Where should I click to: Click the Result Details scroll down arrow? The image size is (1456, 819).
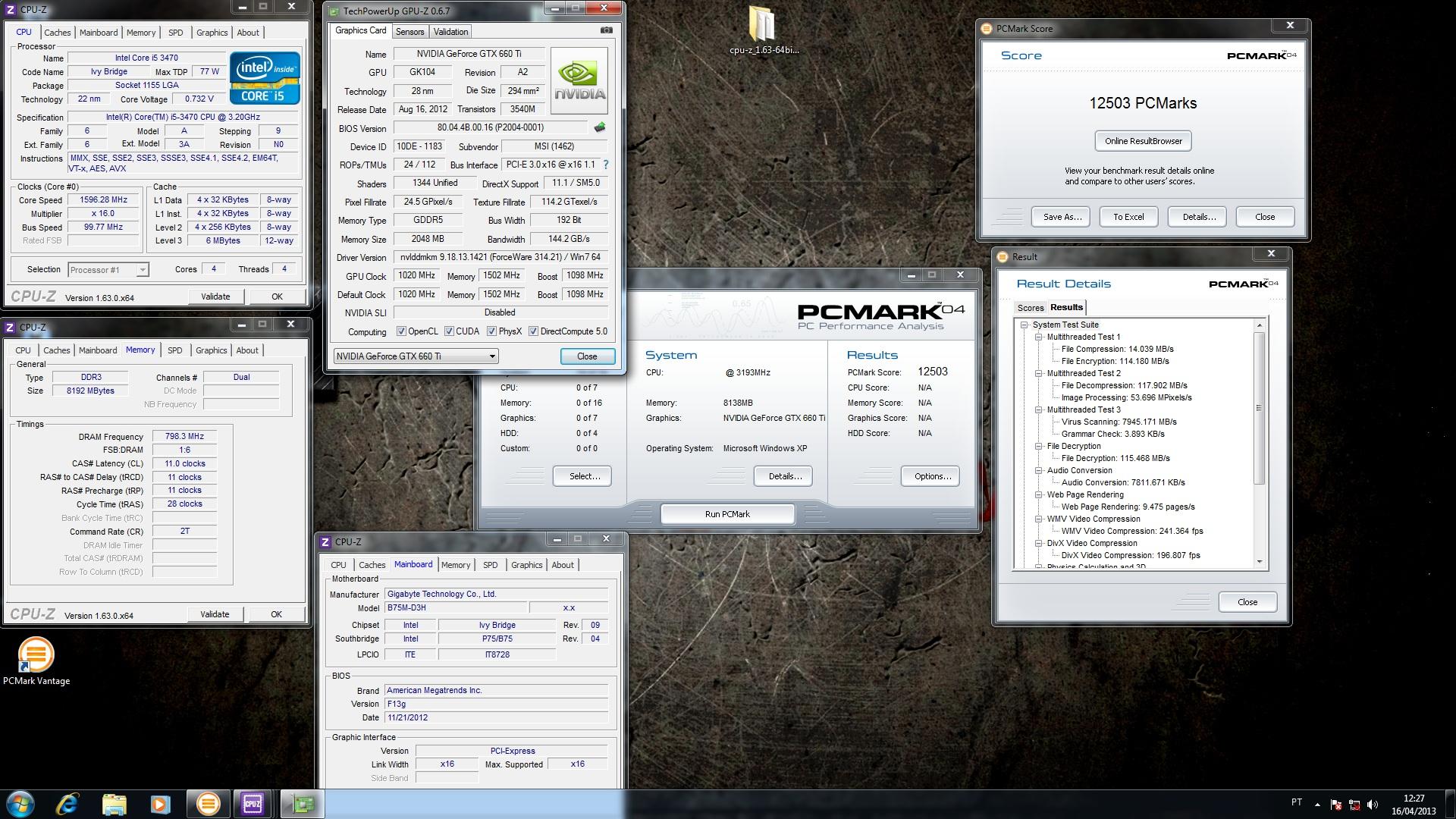(x=1260, y=562)
